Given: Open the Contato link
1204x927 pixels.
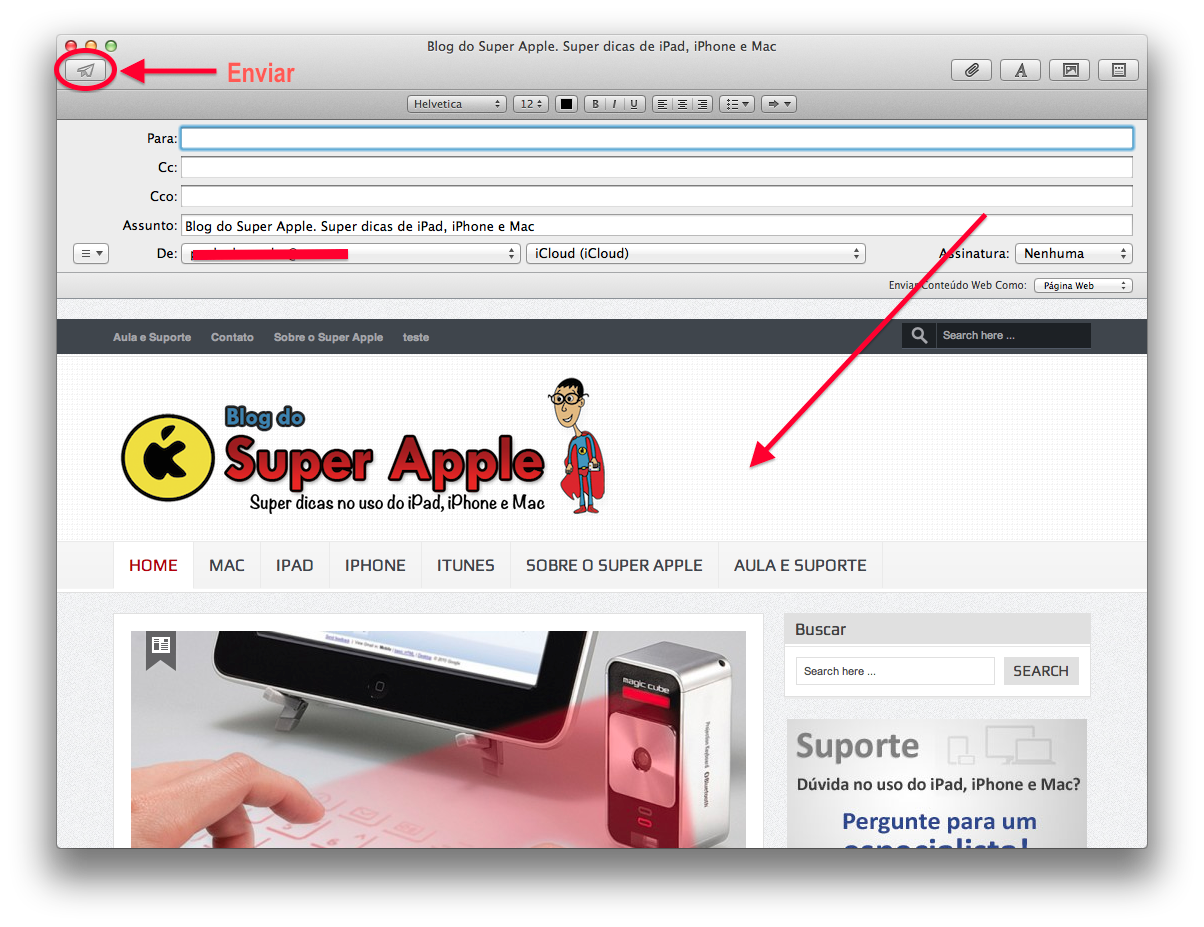Looking at the screenshot, I should pyautogui.click(x=232, y=337).
